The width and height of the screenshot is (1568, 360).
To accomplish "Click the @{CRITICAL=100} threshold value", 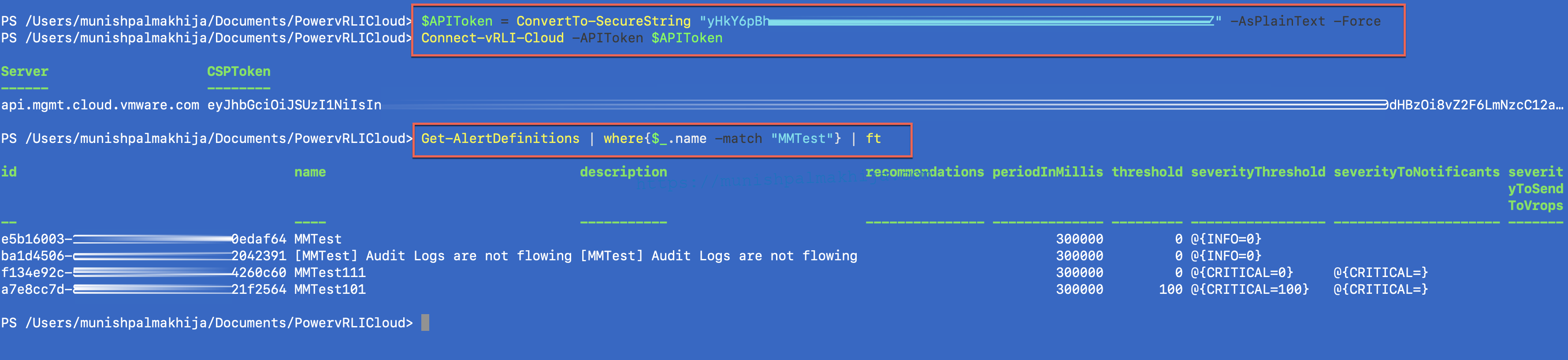I will (1250, 289).
